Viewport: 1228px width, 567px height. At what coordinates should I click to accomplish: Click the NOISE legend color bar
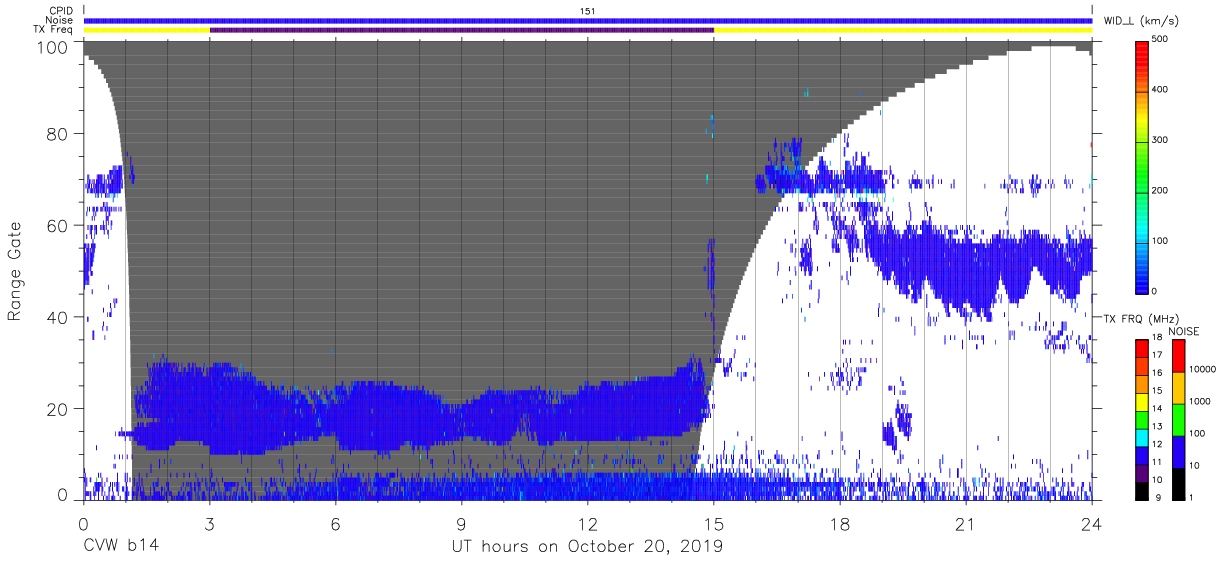(1179, 418)
